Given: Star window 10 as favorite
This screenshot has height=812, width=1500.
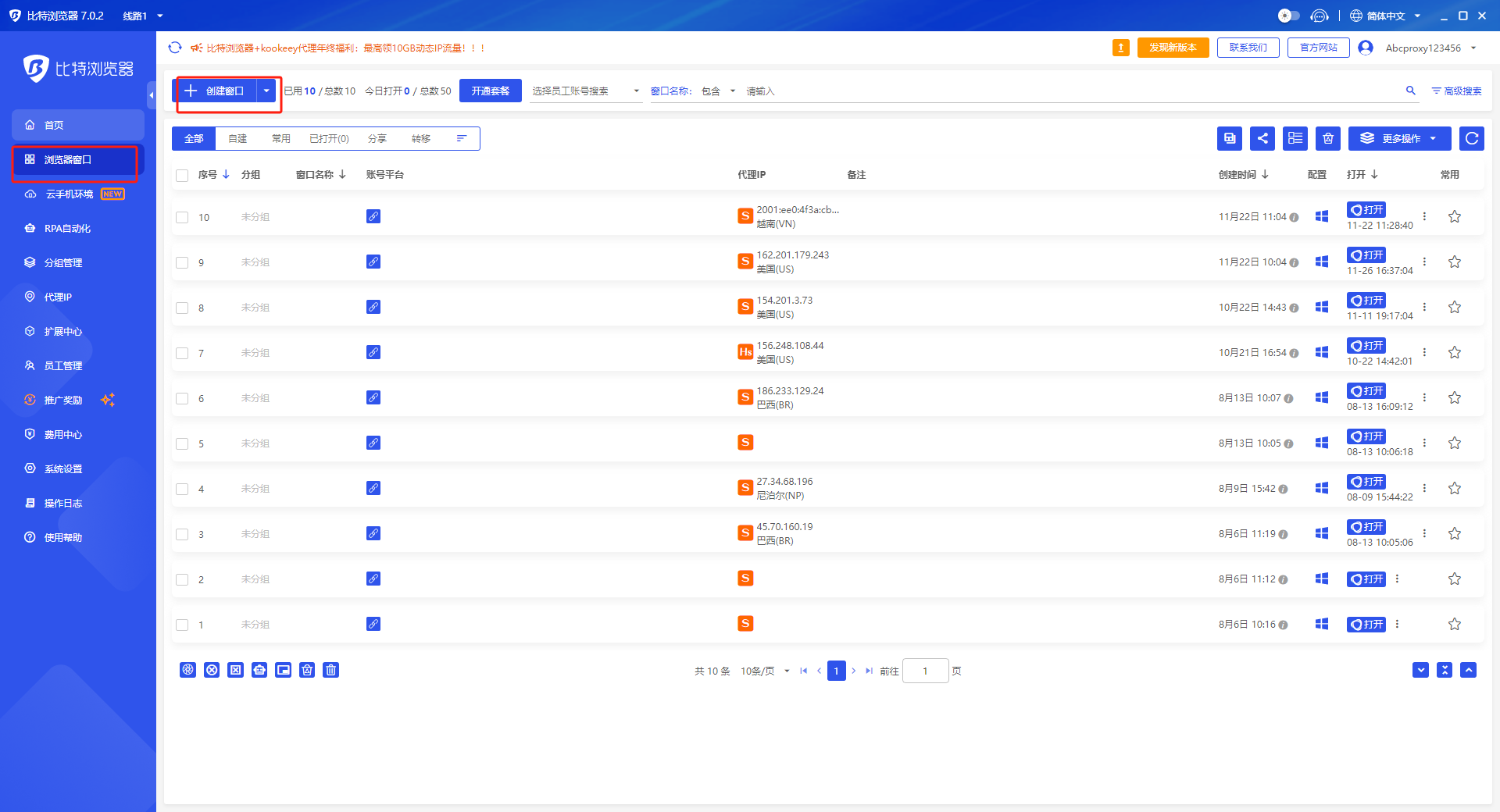Looking at the screenshot, I should tap(1454, 217).
